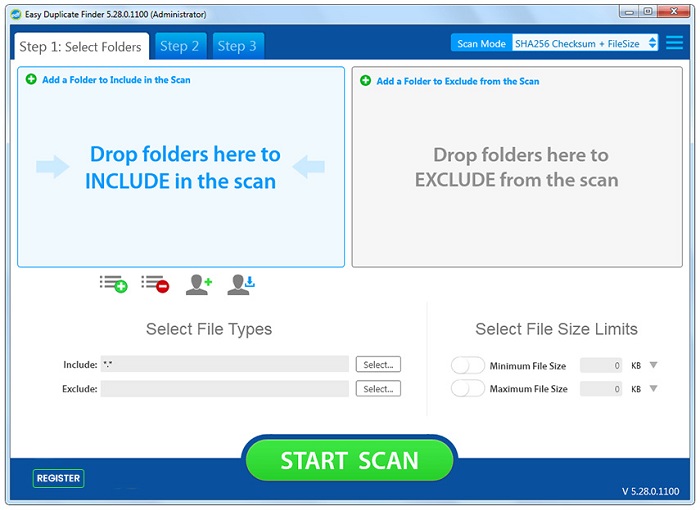700x510 pixels.
Task: Switch to the Step 3 tab
Action: tap(238, 46)
